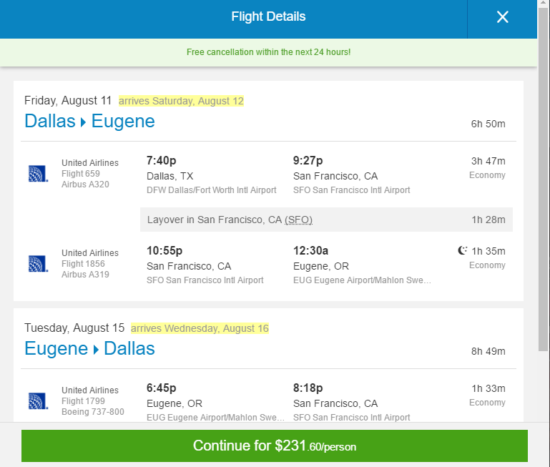Click the free cancellation notice banner
Viewport: 550px width, 467px height.
[x=268, y=52]
